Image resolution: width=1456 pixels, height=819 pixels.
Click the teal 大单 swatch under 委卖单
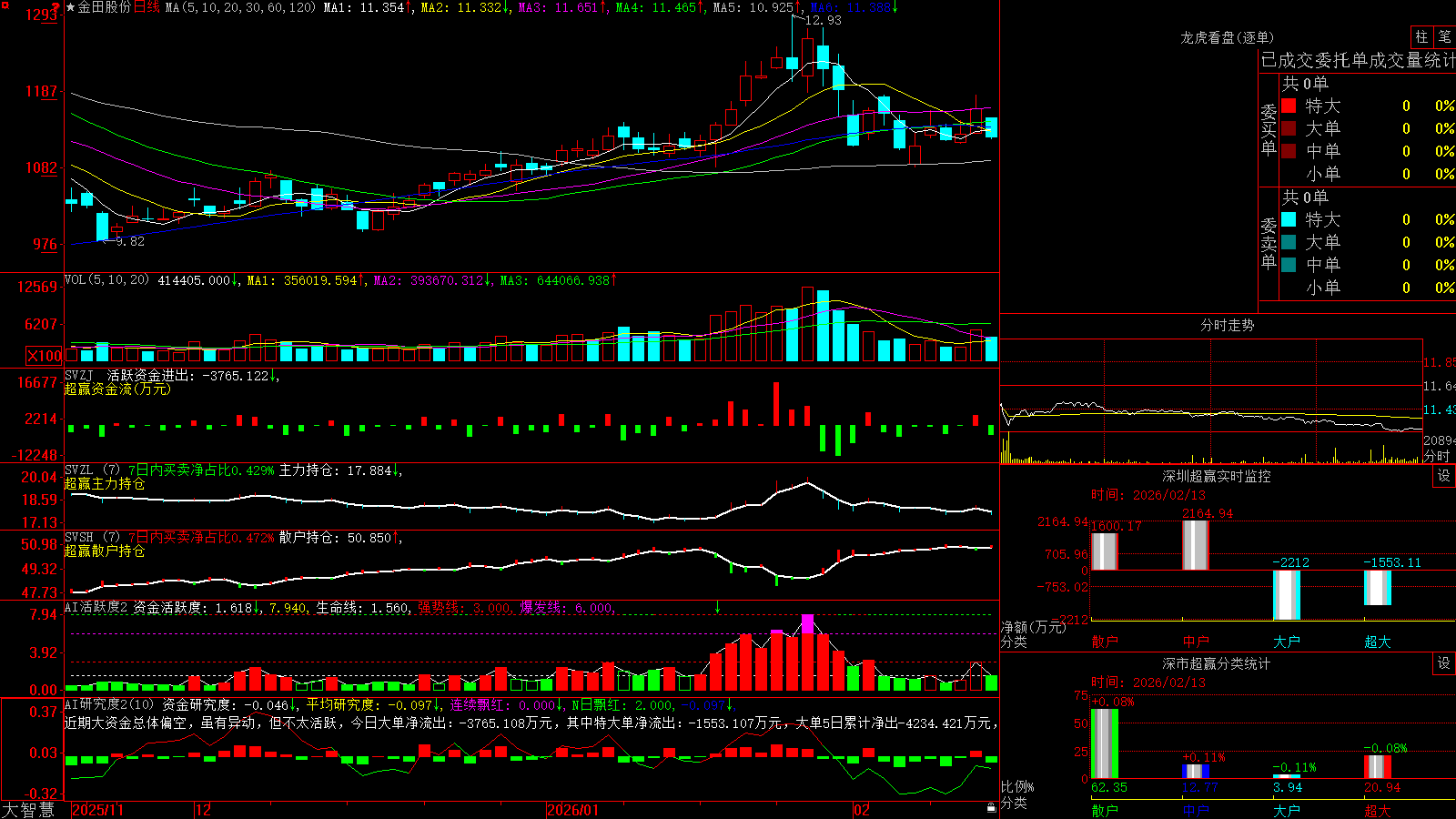tap(1289, 242)
